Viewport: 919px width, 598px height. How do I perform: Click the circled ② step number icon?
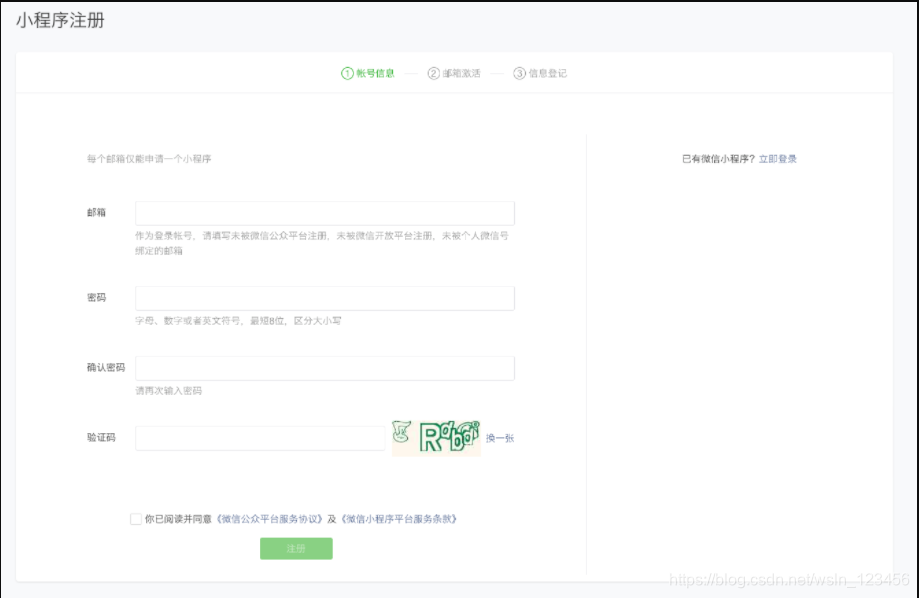pos(434,72)
